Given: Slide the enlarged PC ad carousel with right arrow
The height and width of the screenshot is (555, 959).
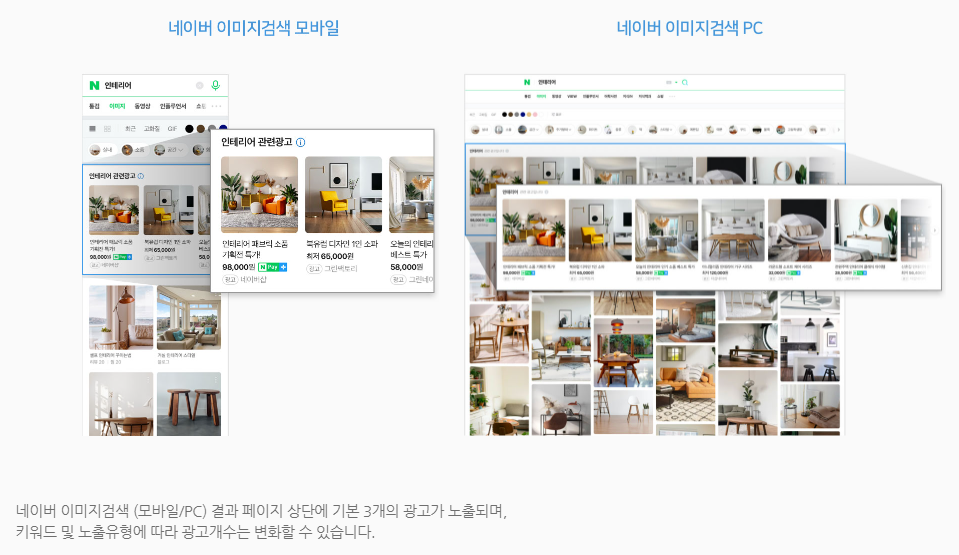Looking at the screenshot, I should [x=935, y=230].
